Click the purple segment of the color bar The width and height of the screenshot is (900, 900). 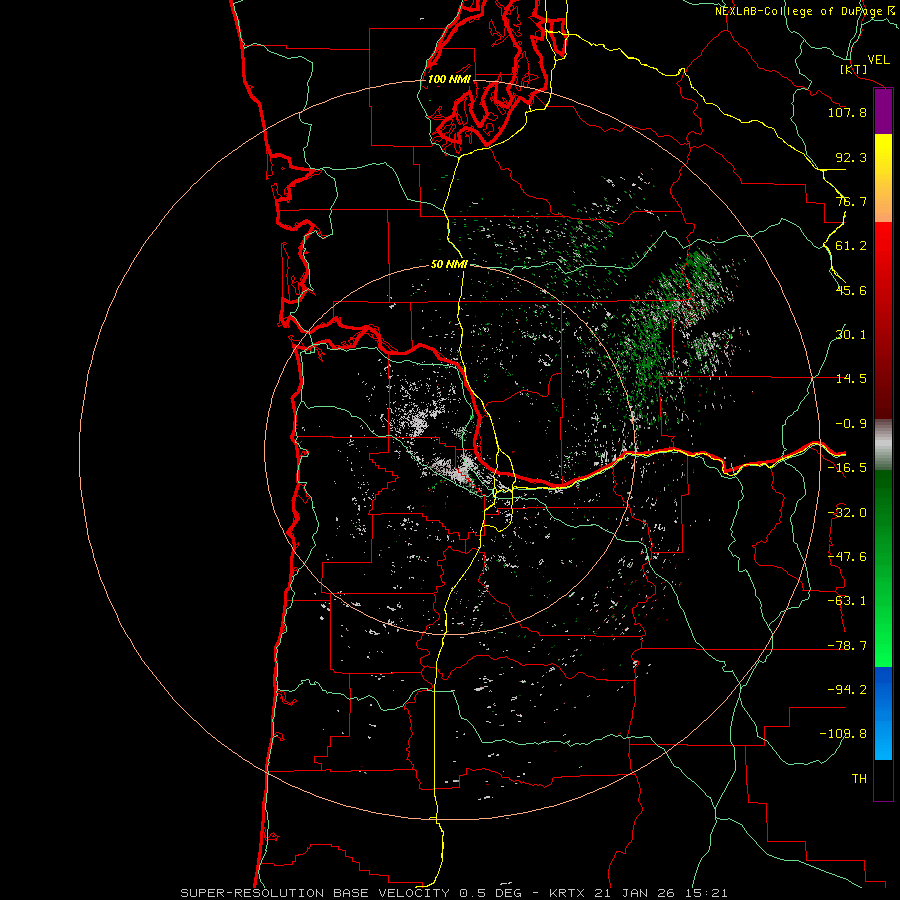[x=883, y=112]
